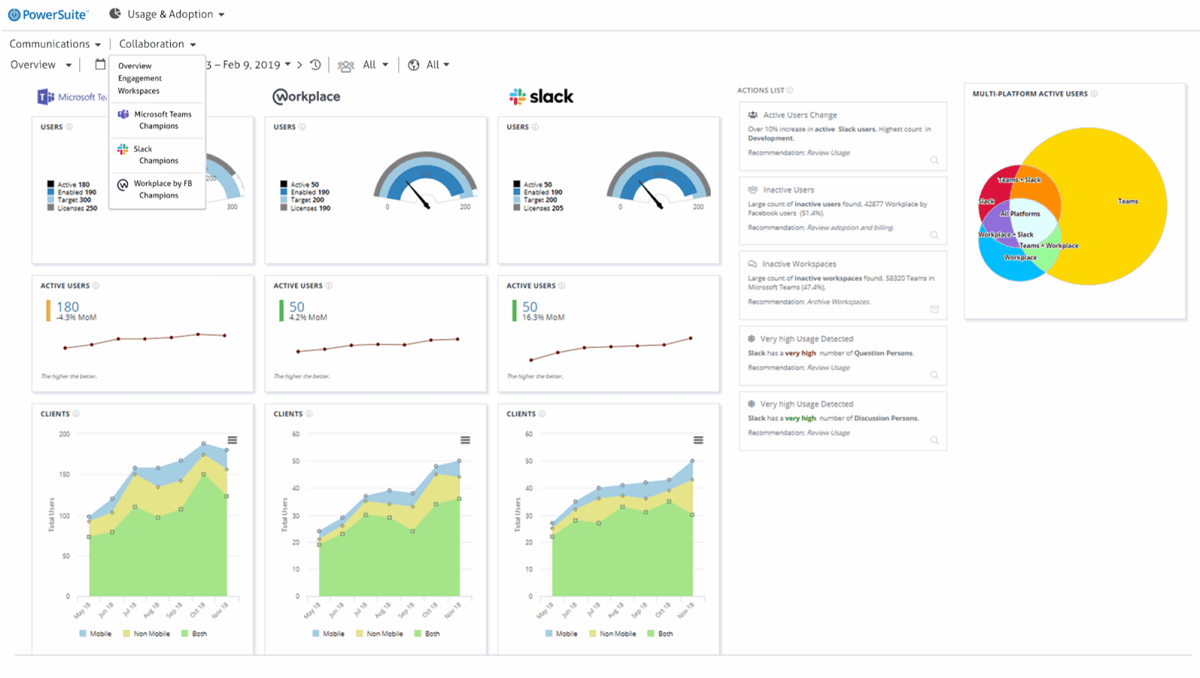Viewport: 1200px width, 678px height.
Task: Click the Slack logo heading
Action: (x=541, y=96)
